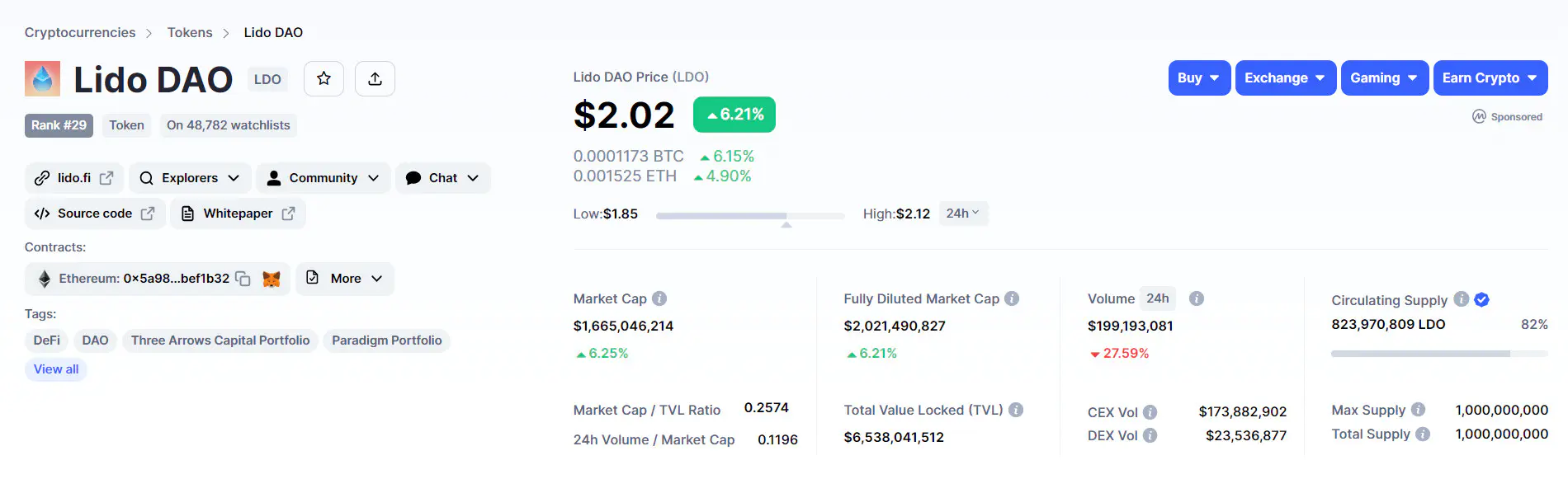Open the Community dropdown
Image resolution: width=1568 pixels, height=479 pixels.
coord(323,178)
